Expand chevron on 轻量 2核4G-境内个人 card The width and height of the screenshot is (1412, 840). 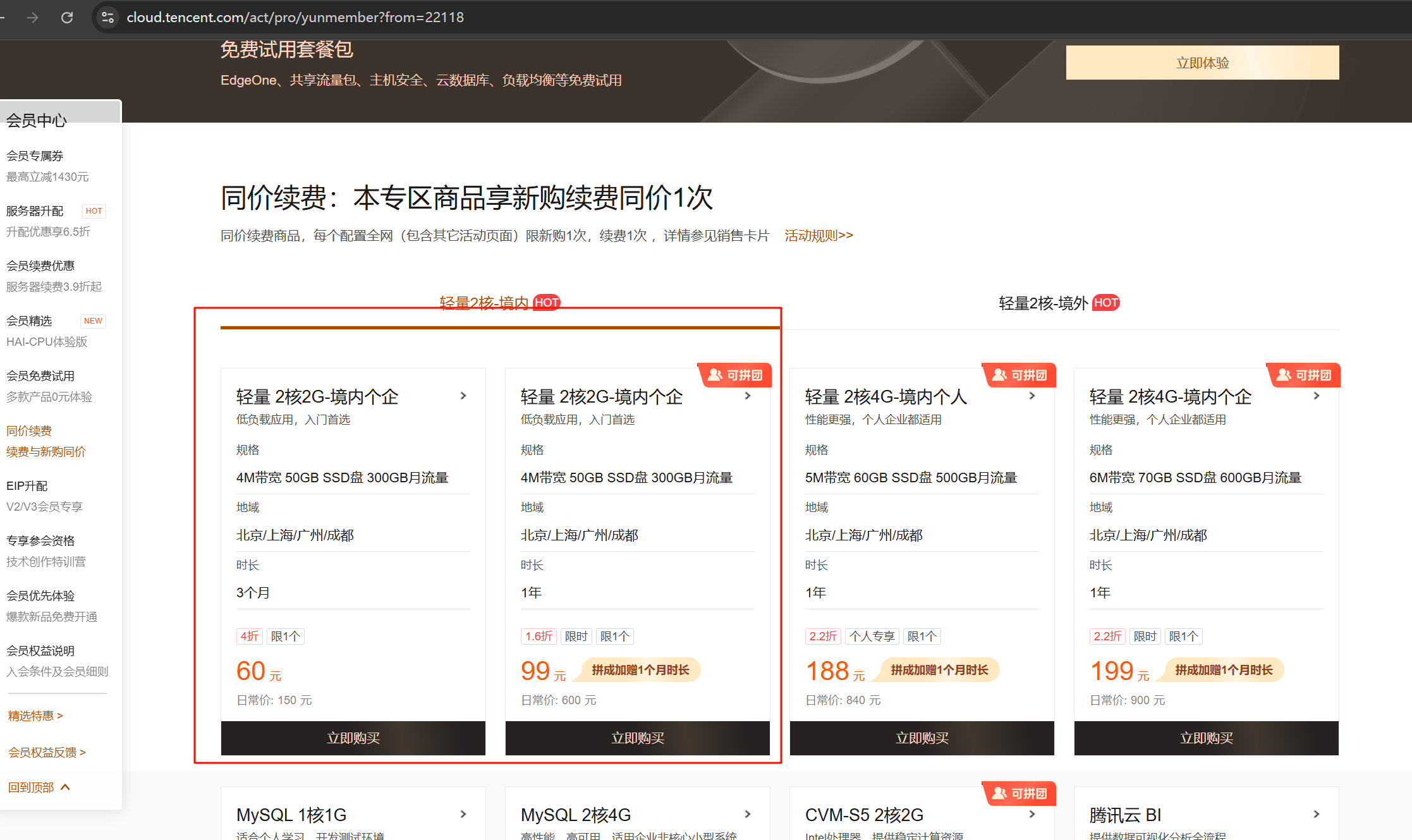click(1032, 396)
